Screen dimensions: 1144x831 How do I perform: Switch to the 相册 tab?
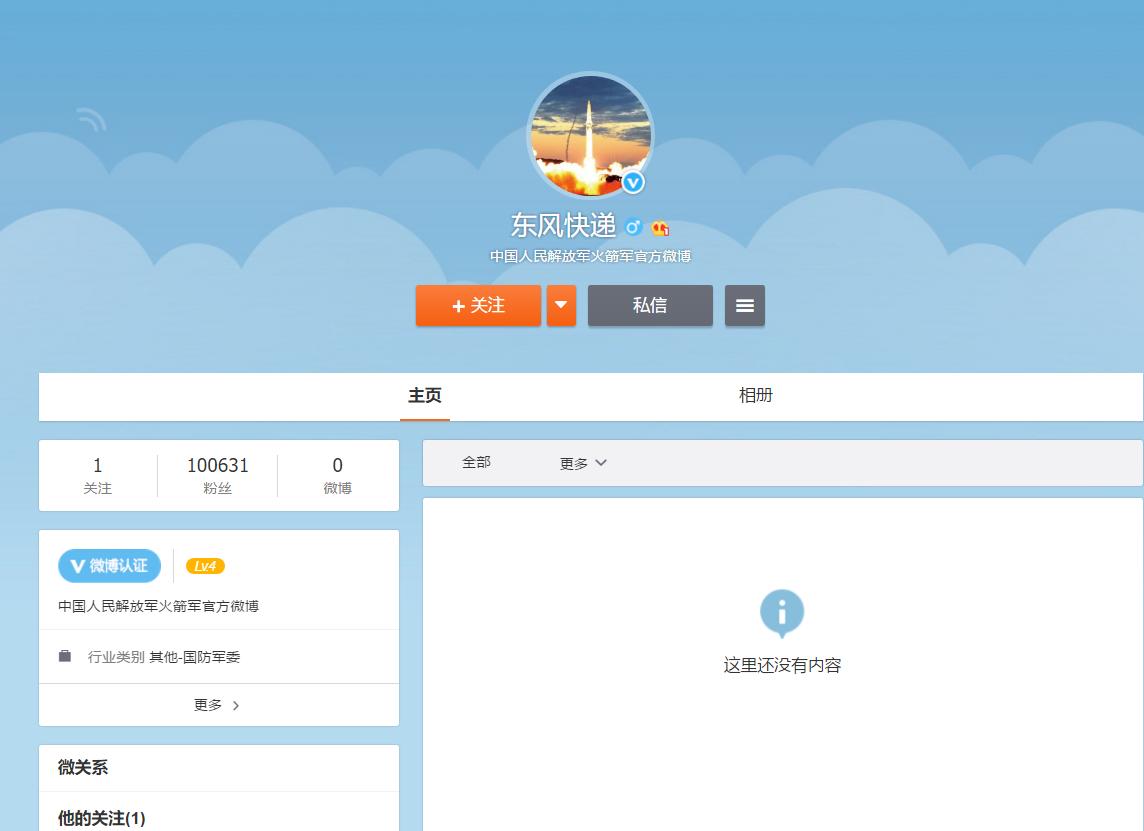[755, 395]
